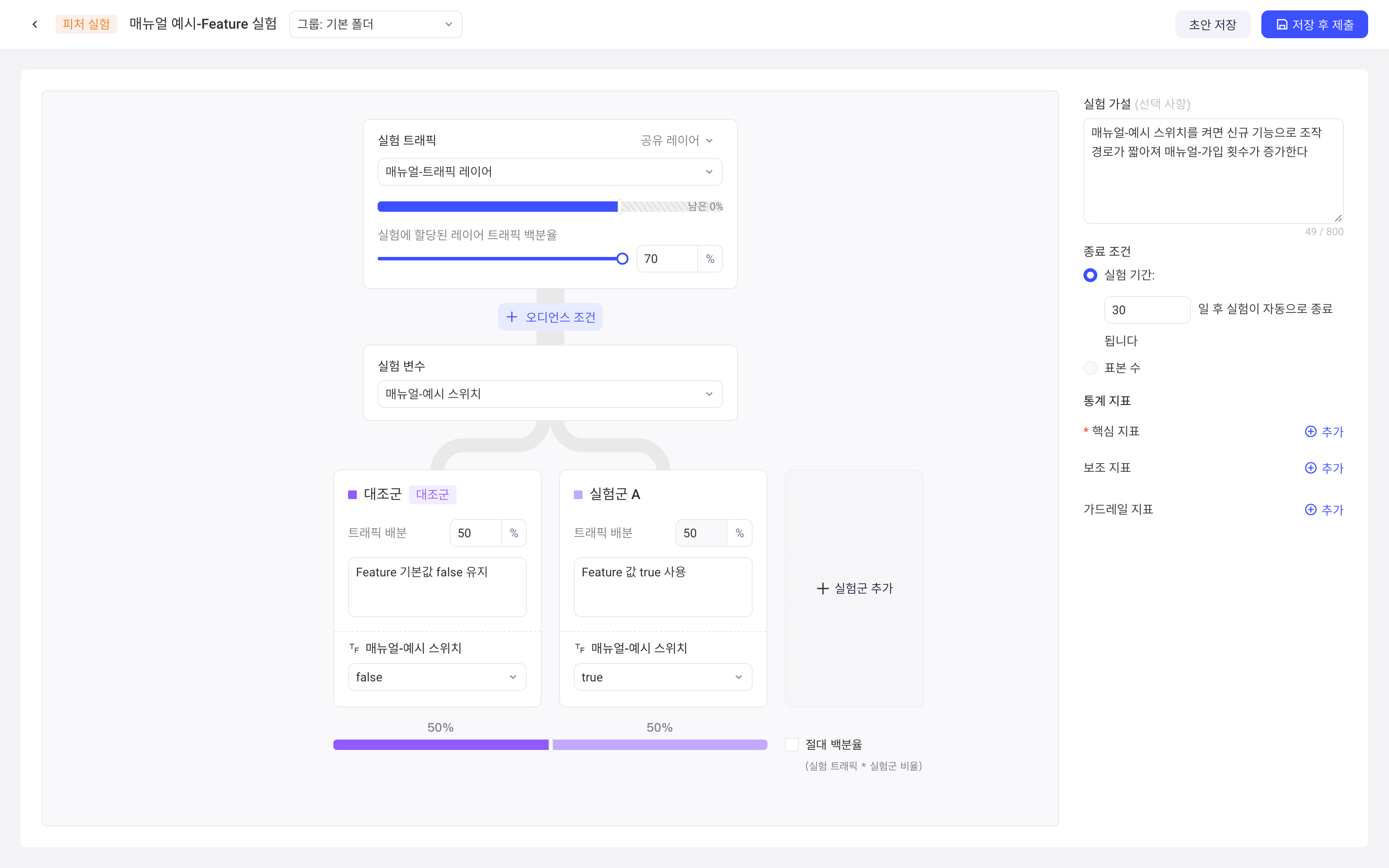Open the true value dropdown in 실험군 A

tap(662, 677)
